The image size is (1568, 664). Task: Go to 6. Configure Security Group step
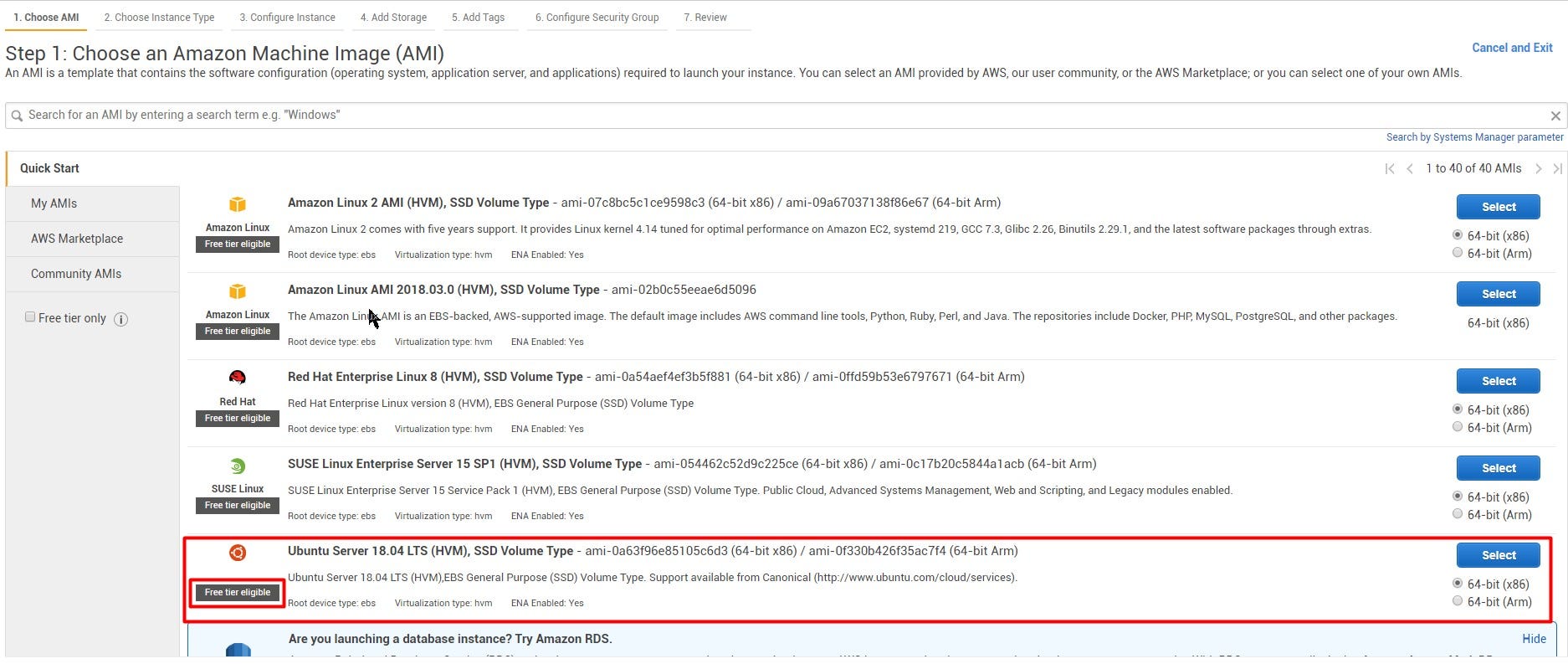[597, 17]
